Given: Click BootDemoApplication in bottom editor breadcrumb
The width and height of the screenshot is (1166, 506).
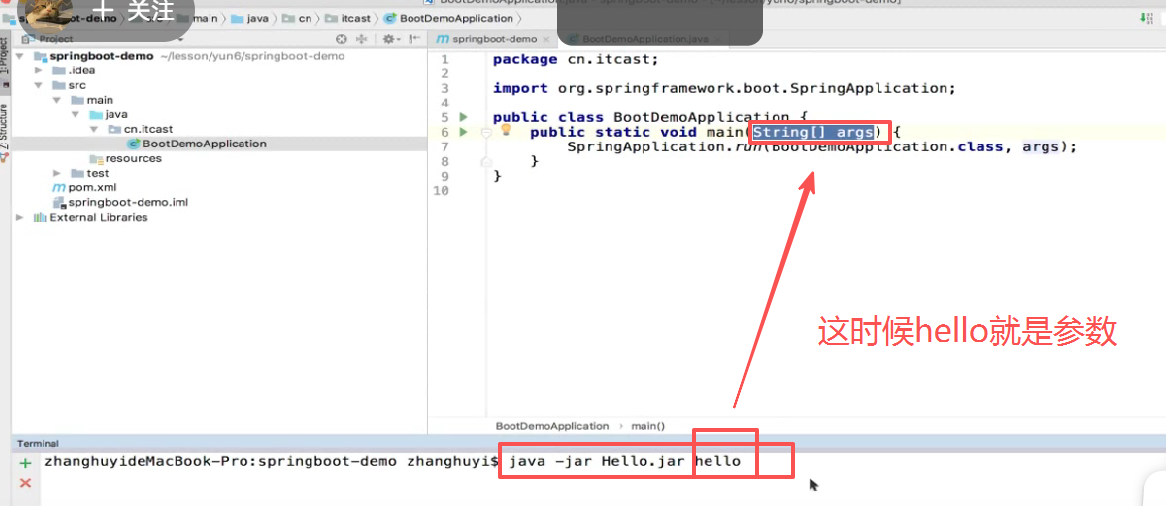Looking at the screenshot, I should [x=553, y=426].
